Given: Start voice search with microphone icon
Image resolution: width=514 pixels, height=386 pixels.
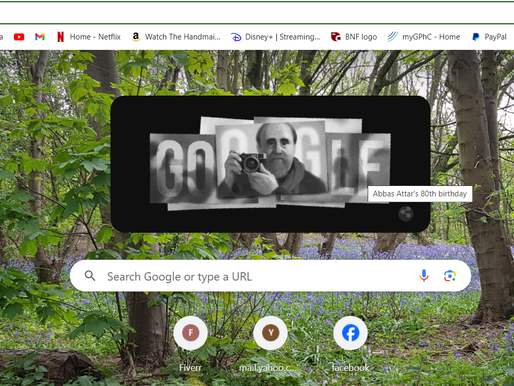Looking at the screenshot, I should pyautogui.click(x=424, y=276).
